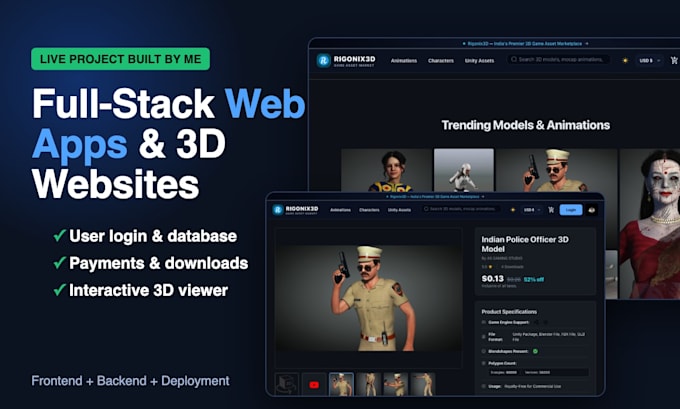Select the YouTube video thumbnail
680x409 pixels.
pyautogui.click(x=314, y=384)
